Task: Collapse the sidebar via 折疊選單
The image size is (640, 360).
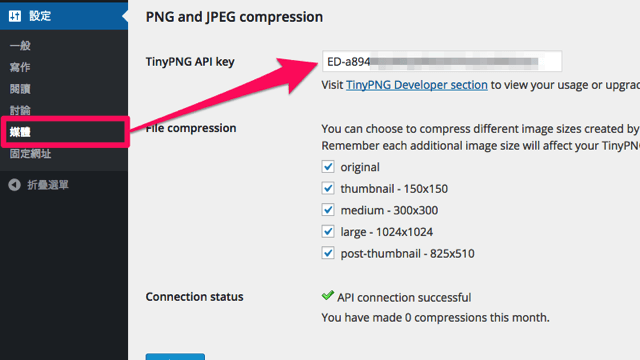Action: [48, 185]
